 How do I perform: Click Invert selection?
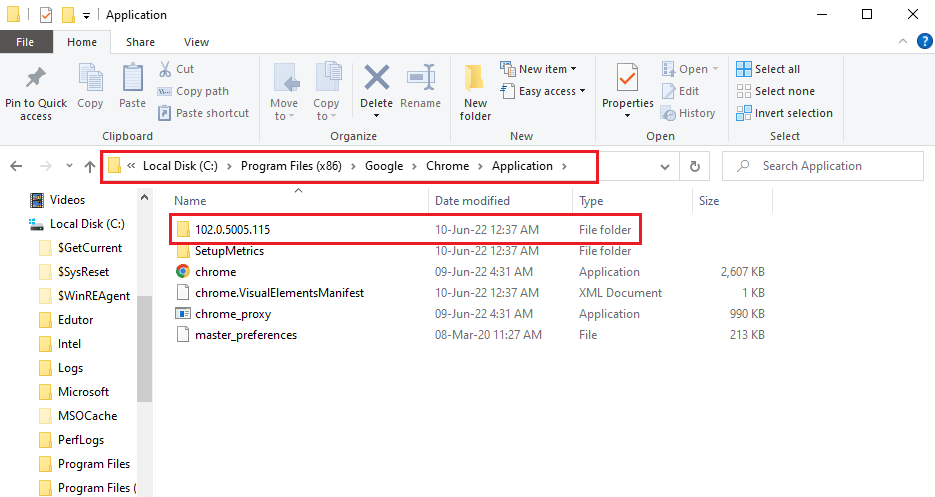click(x=784, y=113)
